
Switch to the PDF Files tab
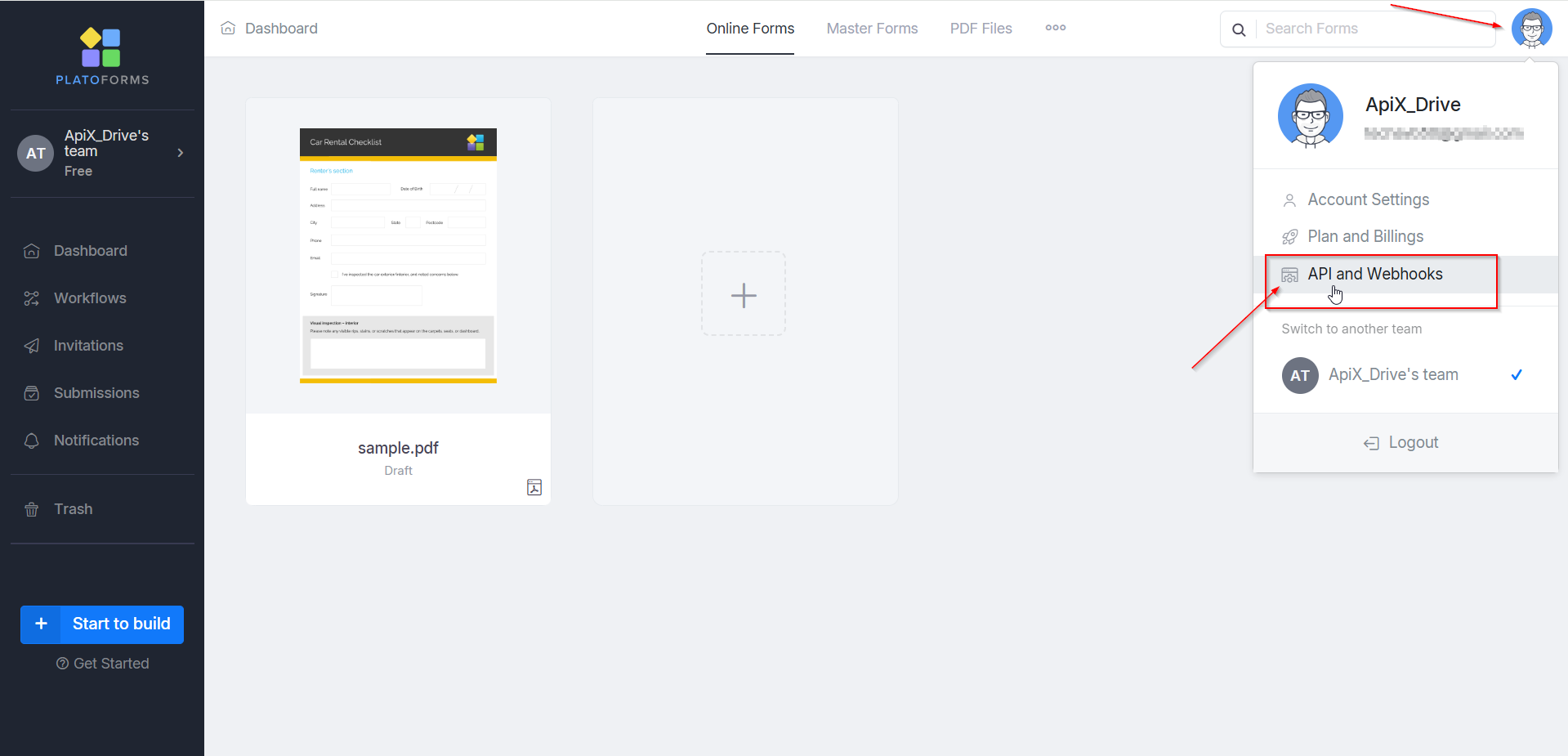point(981,29)
